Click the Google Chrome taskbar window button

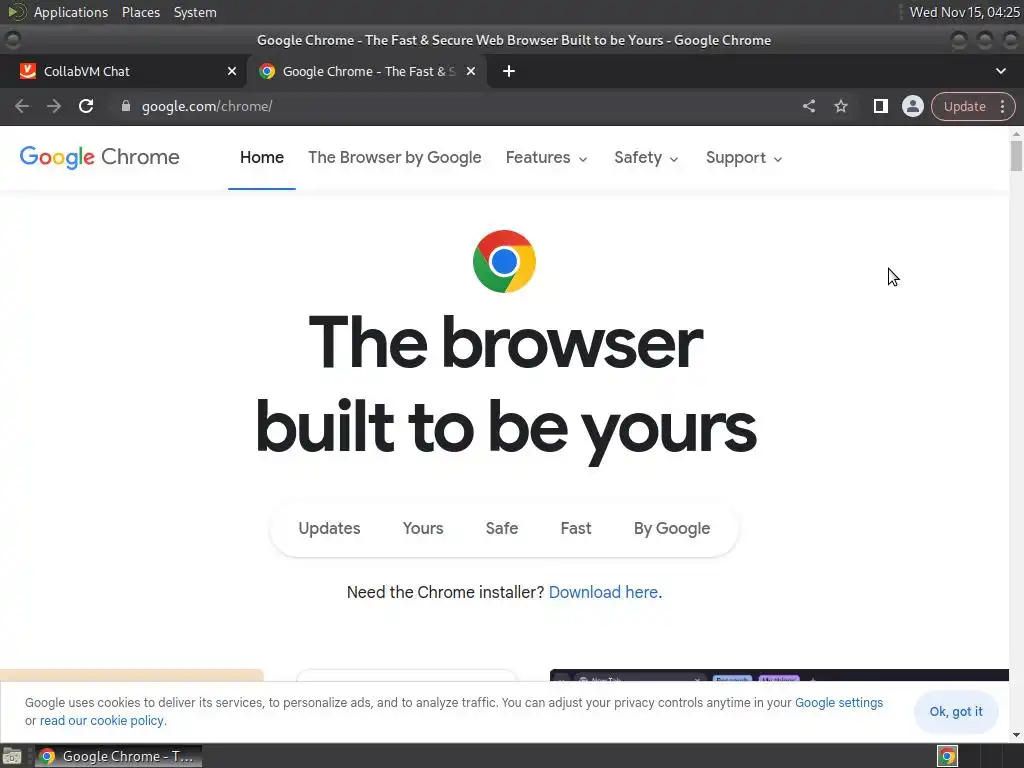[118, 756]
